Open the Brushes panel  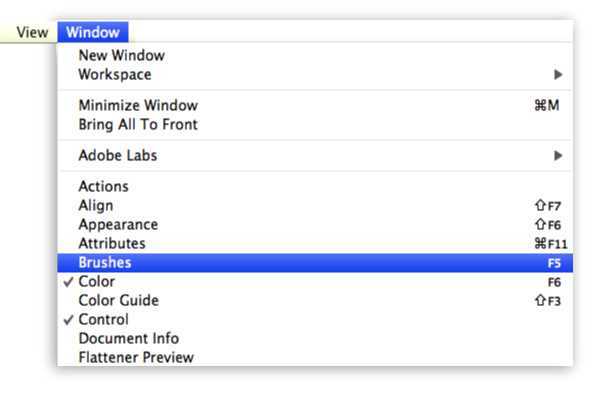coord(315,263)
